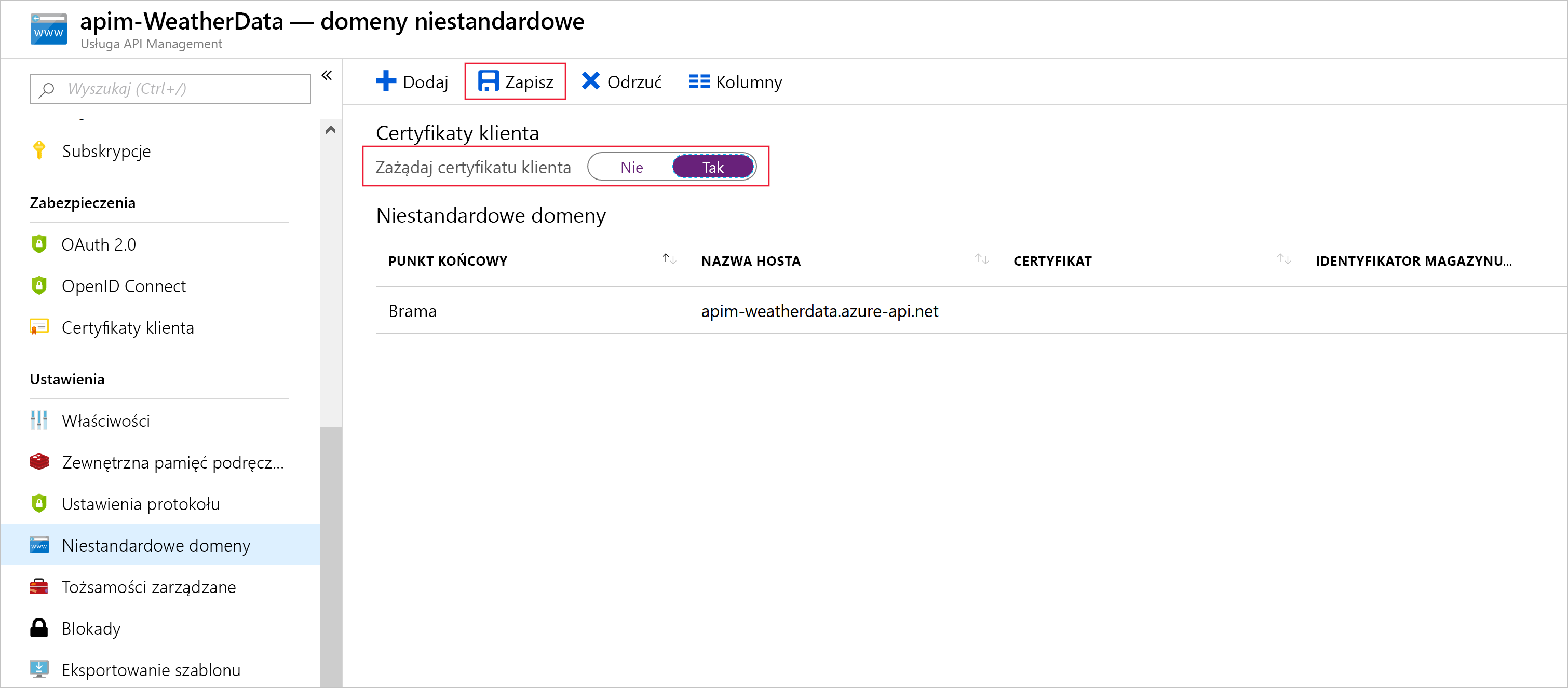Click the Dodaj plus icon
This screenshot has height=688, width=1568.
pyautogui.click(x=386, y=81)
